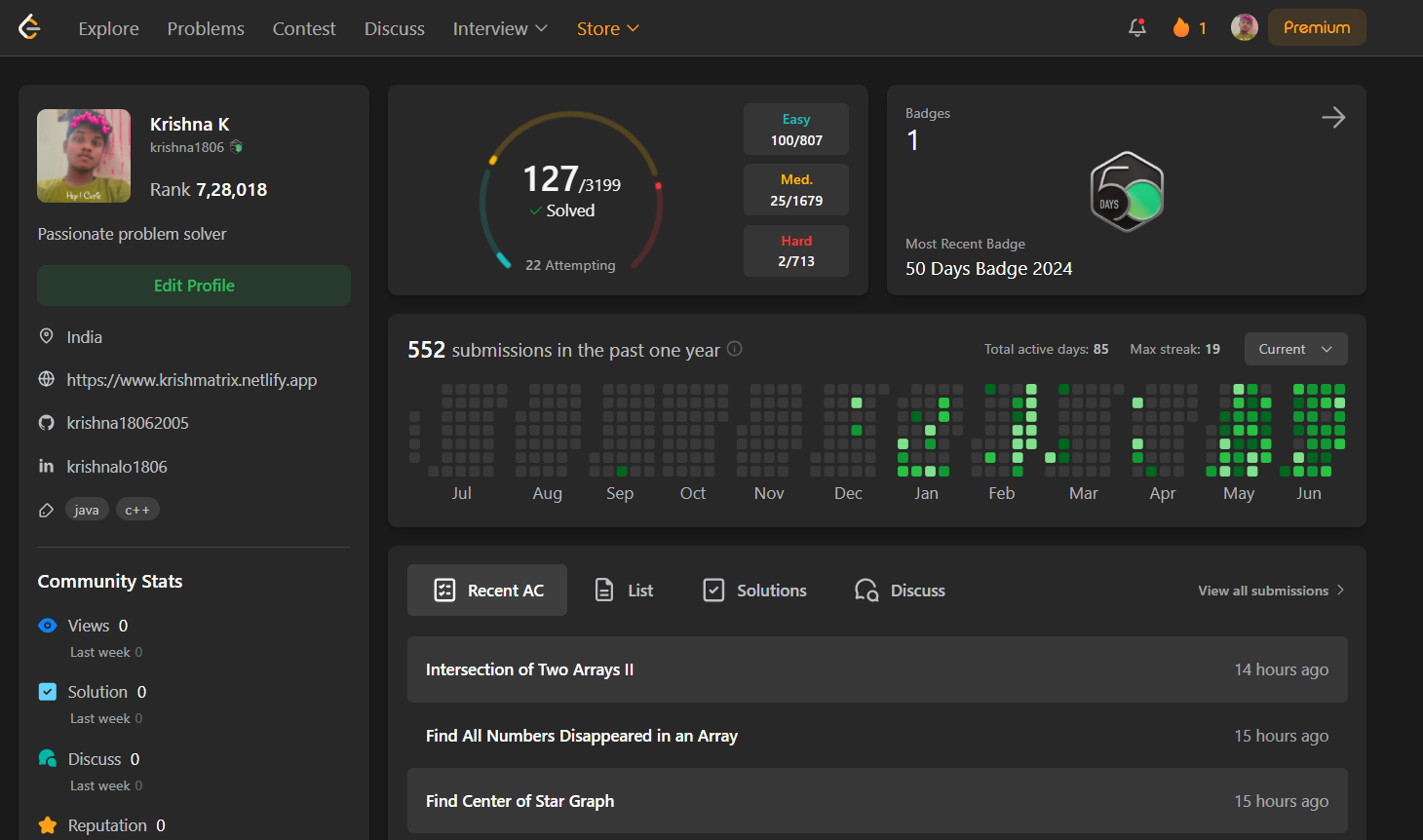Click the Rank 7,28,018 text
This screenshot has height=840, width=1423.
point(209,189)
